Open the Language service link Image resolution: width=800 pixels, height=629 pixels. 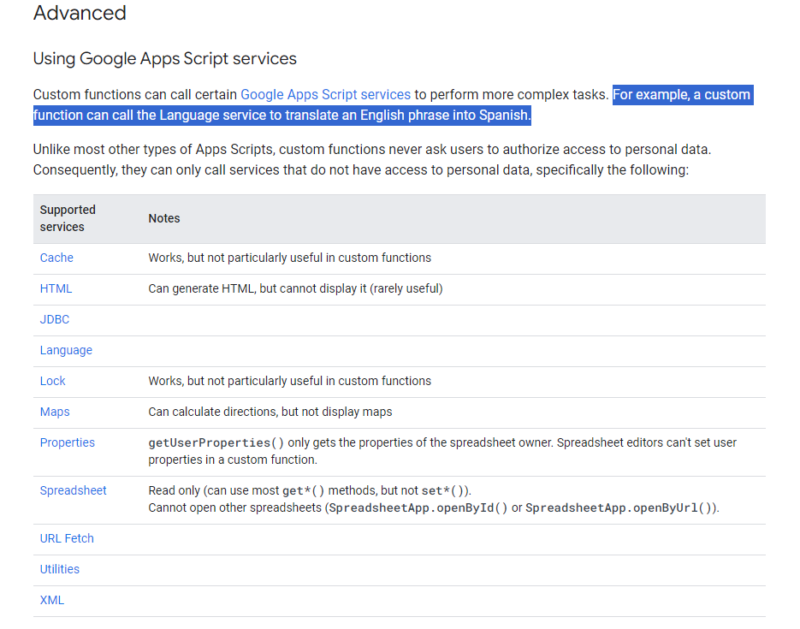click(66, 351)
